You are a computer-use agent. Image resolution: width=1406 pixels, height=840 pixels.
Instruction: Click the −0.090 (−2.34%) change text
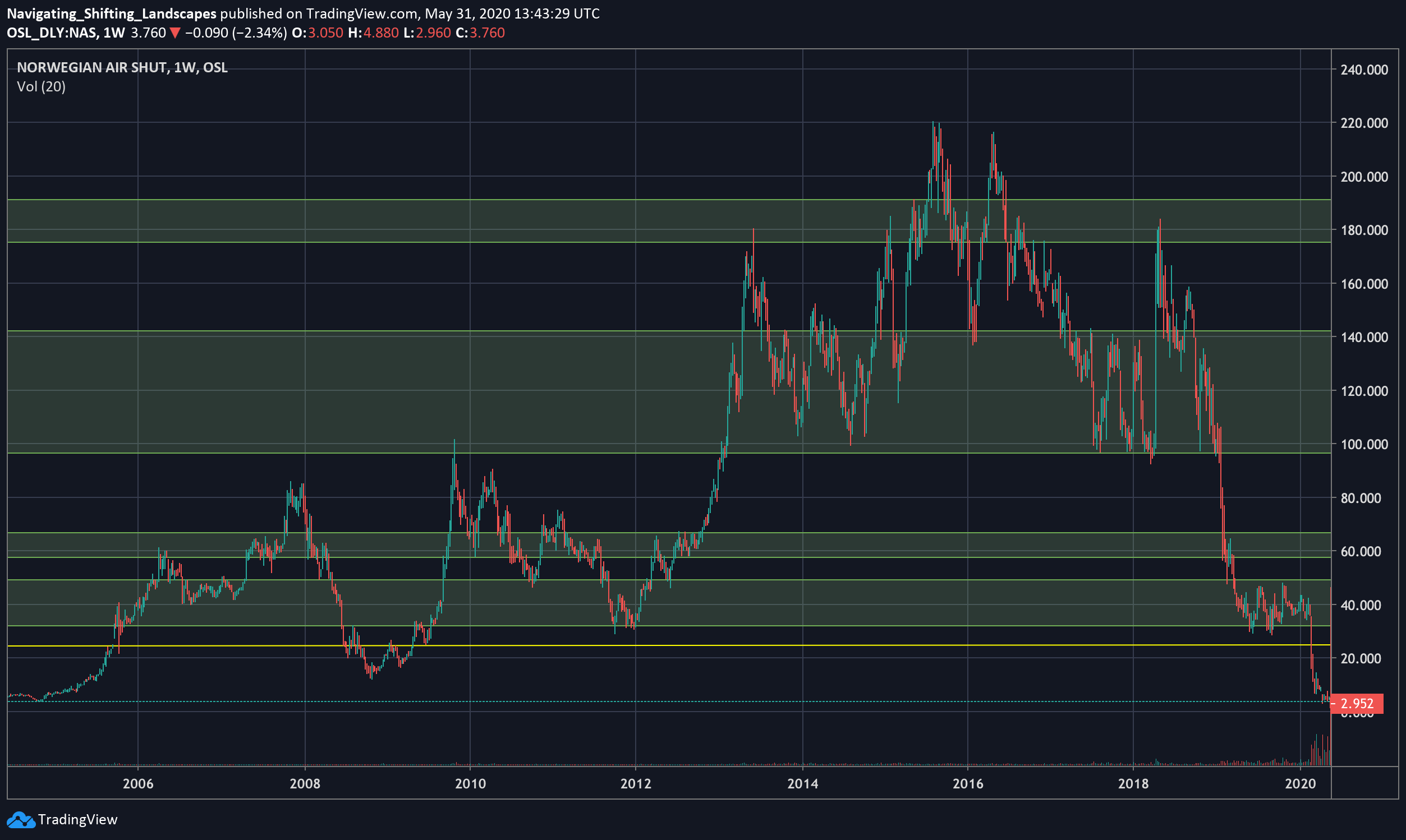(x=236, y=33)
